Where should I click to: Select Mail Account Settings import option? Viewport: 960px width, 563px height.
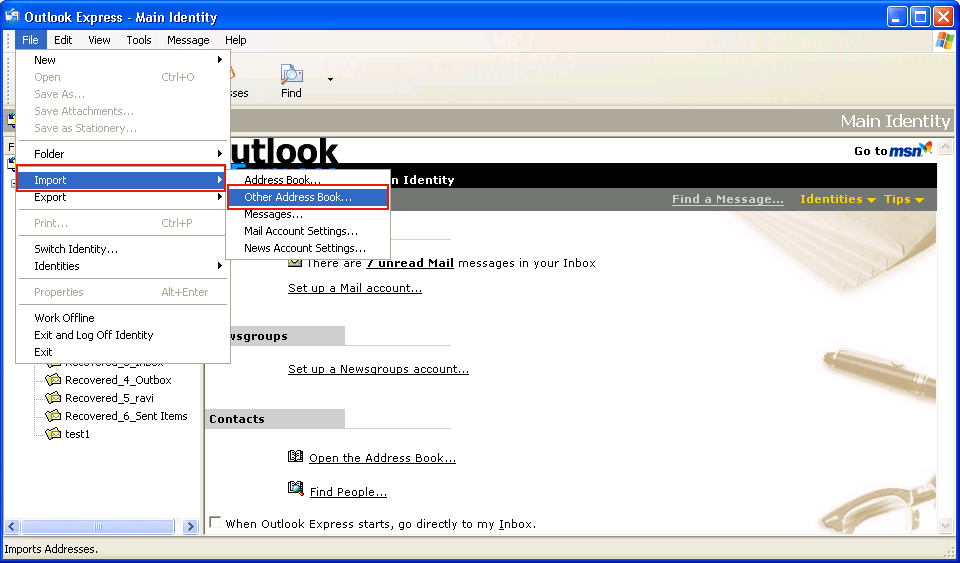pos(308,231)
